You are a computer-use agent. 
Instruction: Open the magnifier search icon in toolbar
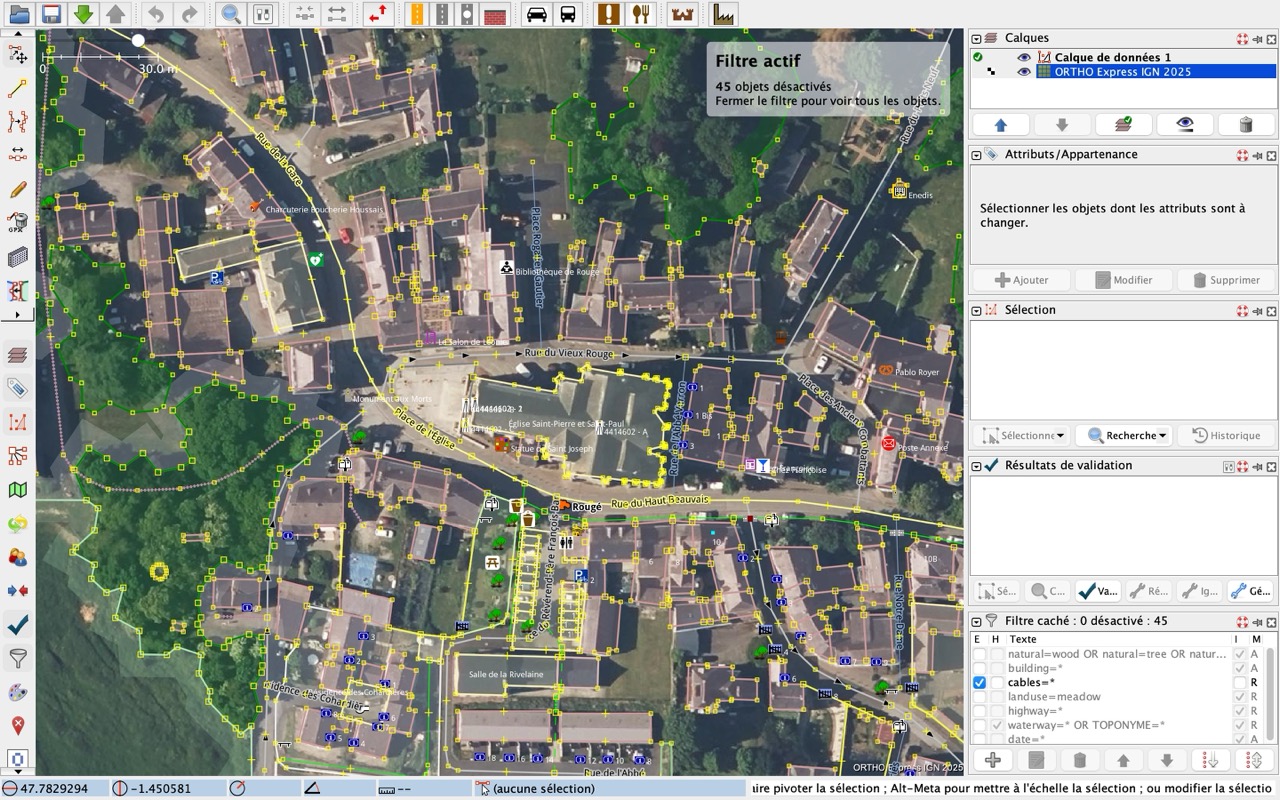(x=231, y=14)
